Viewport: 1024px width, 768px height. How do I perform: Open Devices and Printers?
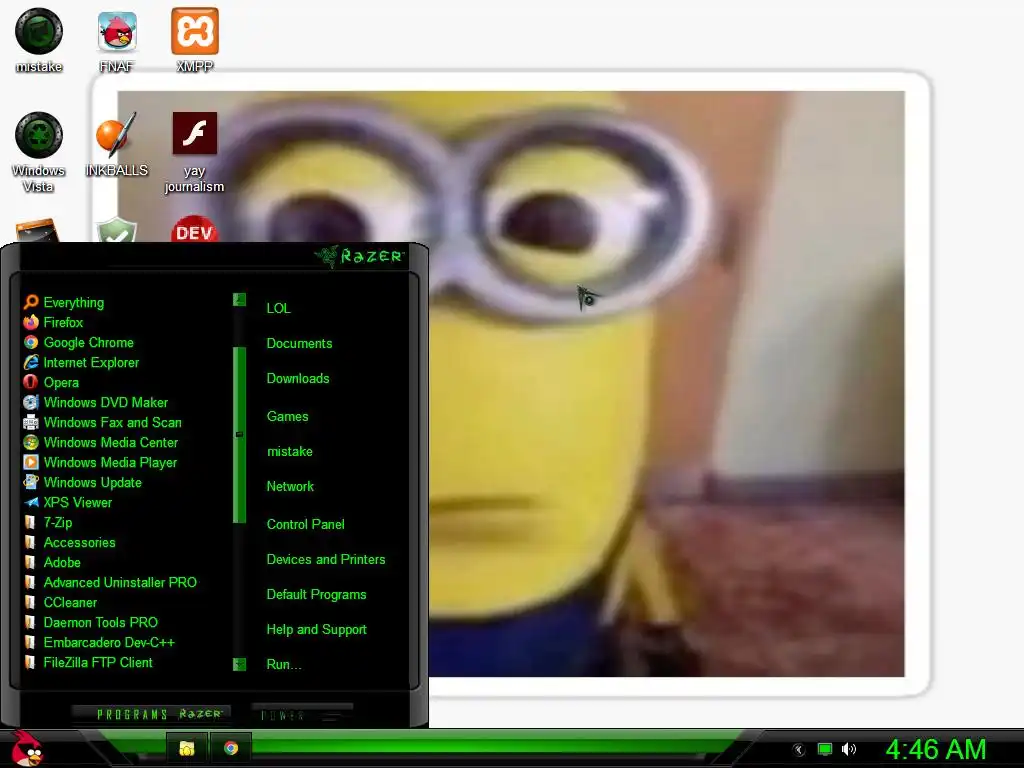point(326,559)
